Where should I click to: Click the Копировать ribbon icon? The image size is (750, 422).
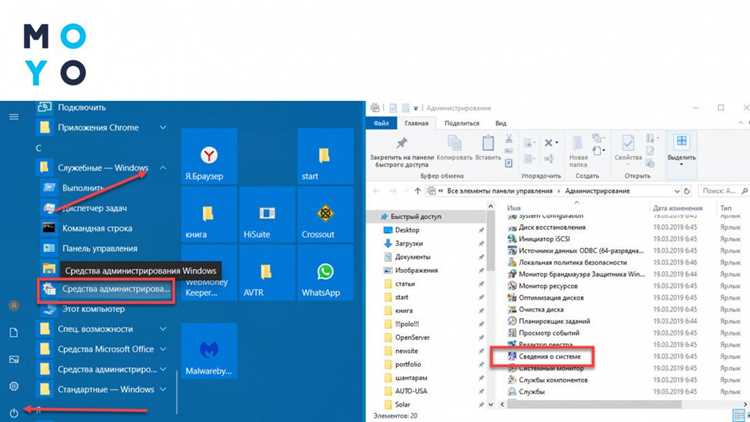pyautogui.click(x=454, y=148)
